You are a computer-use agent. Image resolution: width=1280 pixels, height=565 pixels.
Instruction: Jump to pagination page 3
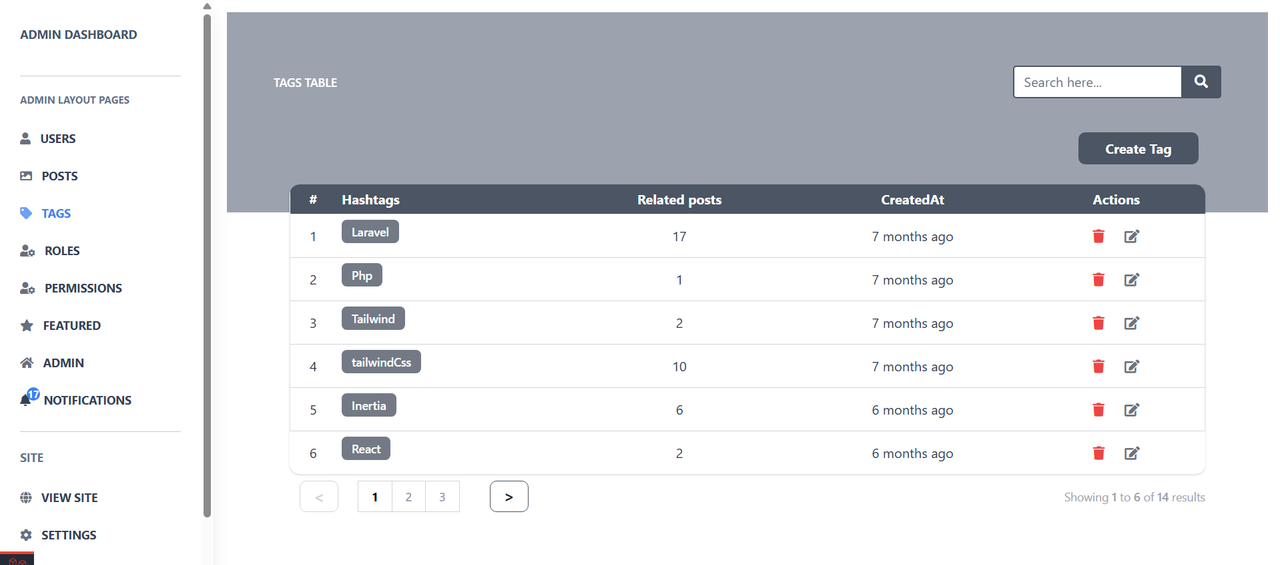pos(442,497)
